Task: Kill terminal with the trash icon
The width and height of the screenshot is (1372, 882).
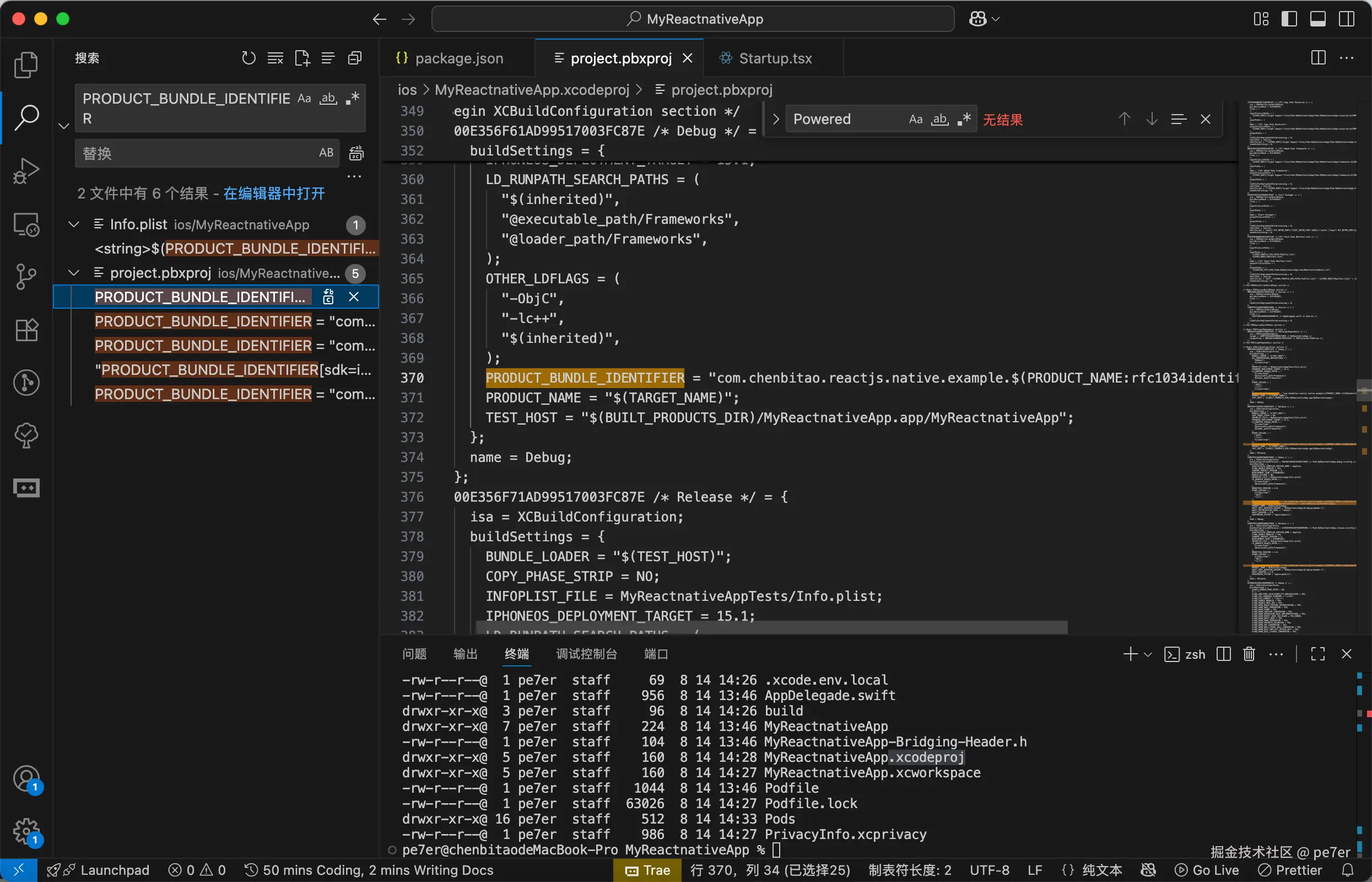Action: click(x=1249, y=654)
